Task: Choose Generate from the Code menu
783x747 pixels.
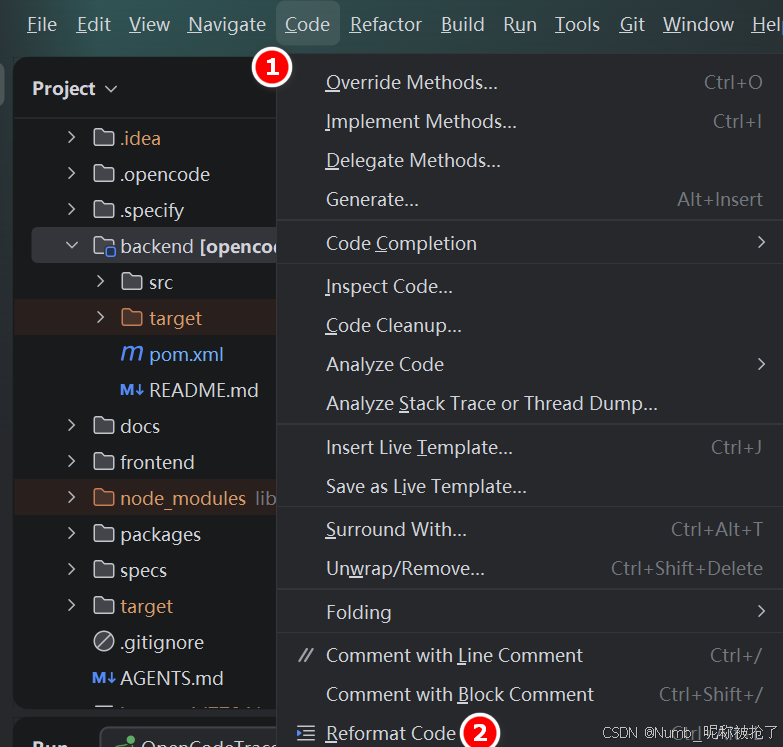Action: click(x=530, y=199)
